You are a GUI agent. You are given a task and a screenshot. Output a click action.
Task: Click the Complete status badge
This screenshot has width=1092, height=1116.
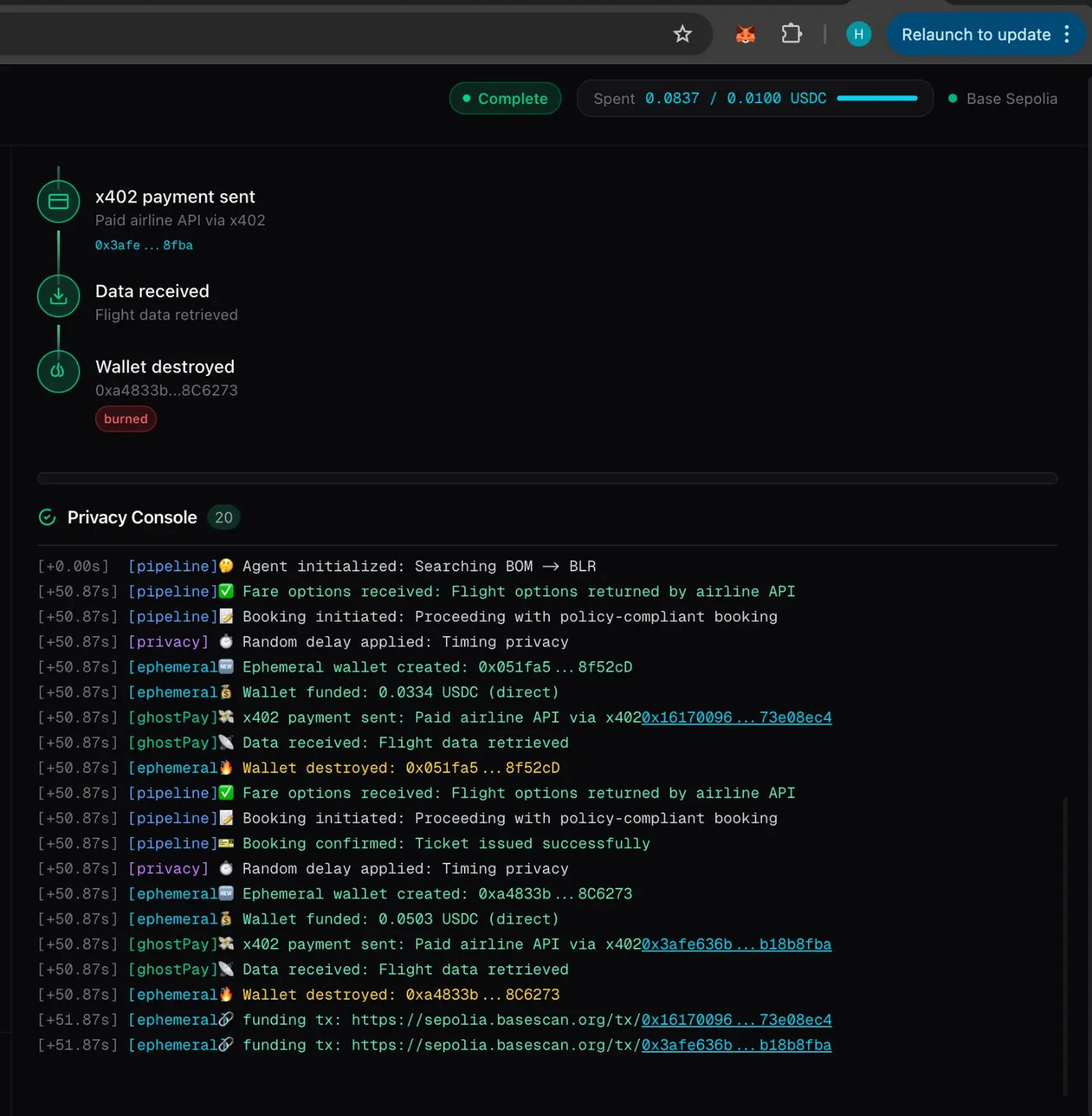[x=505, y=99]
